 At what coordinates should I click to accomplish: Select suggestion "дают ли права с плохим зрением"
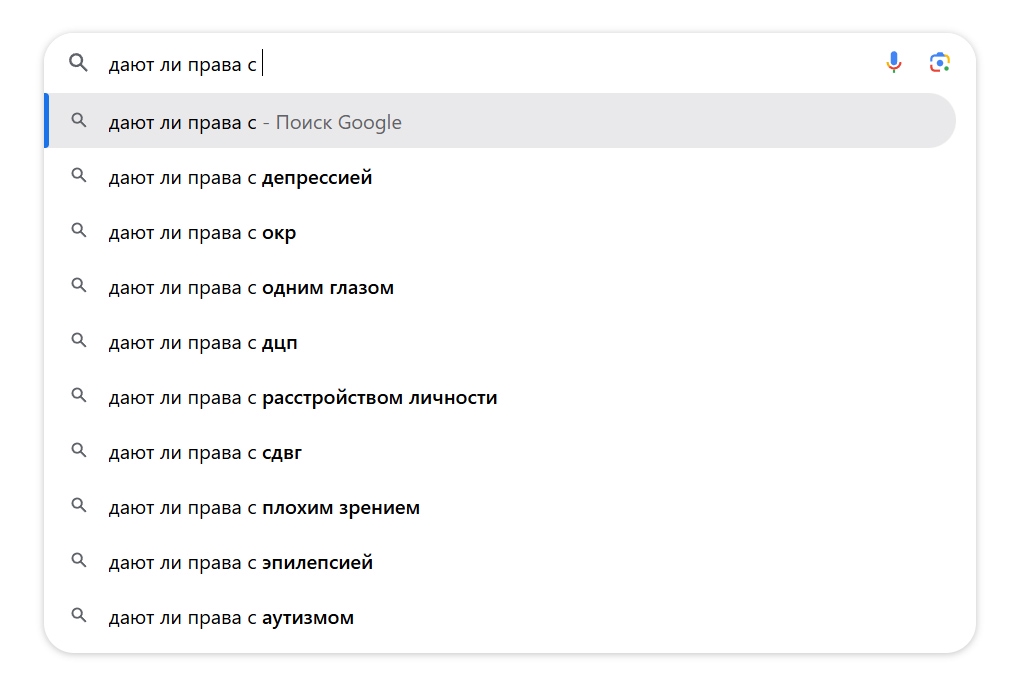click(264, 508)
